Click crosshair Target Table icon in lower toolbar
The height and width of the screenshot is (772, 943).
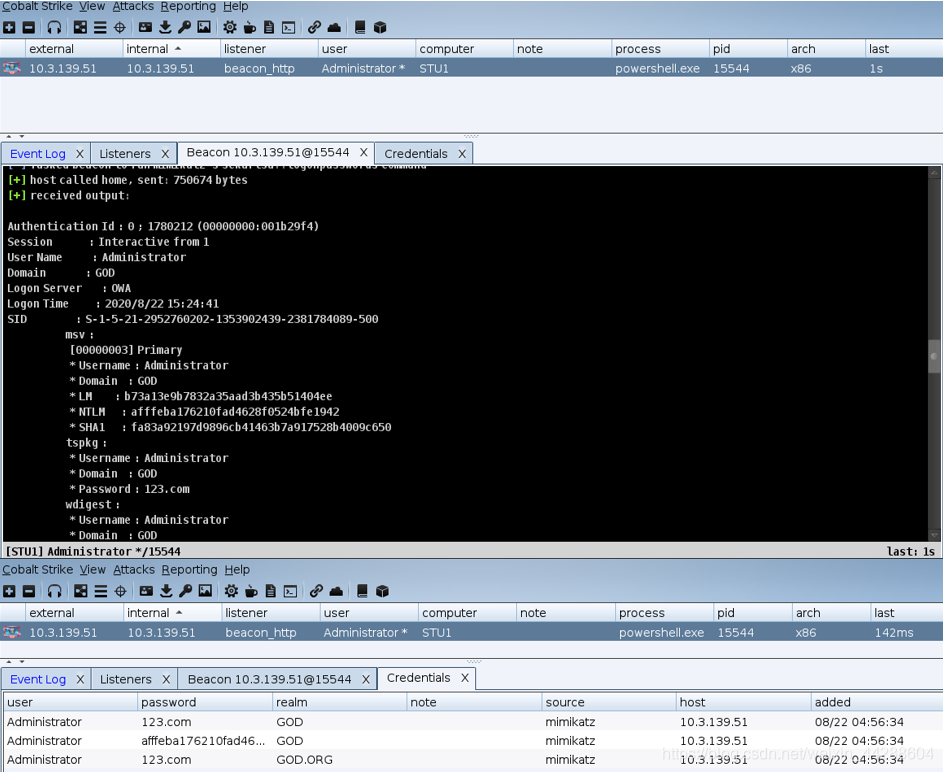(120, 592)
